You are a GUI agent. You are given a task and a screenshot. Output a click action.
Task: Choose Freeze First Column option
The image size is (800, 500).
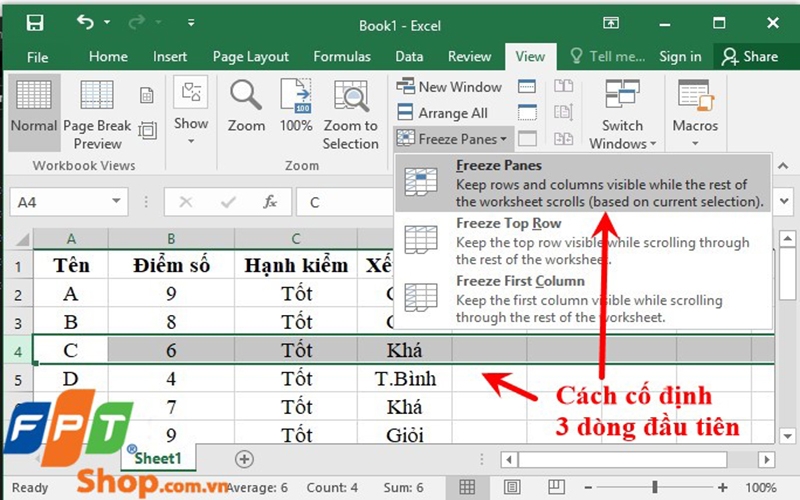(583, 299)
